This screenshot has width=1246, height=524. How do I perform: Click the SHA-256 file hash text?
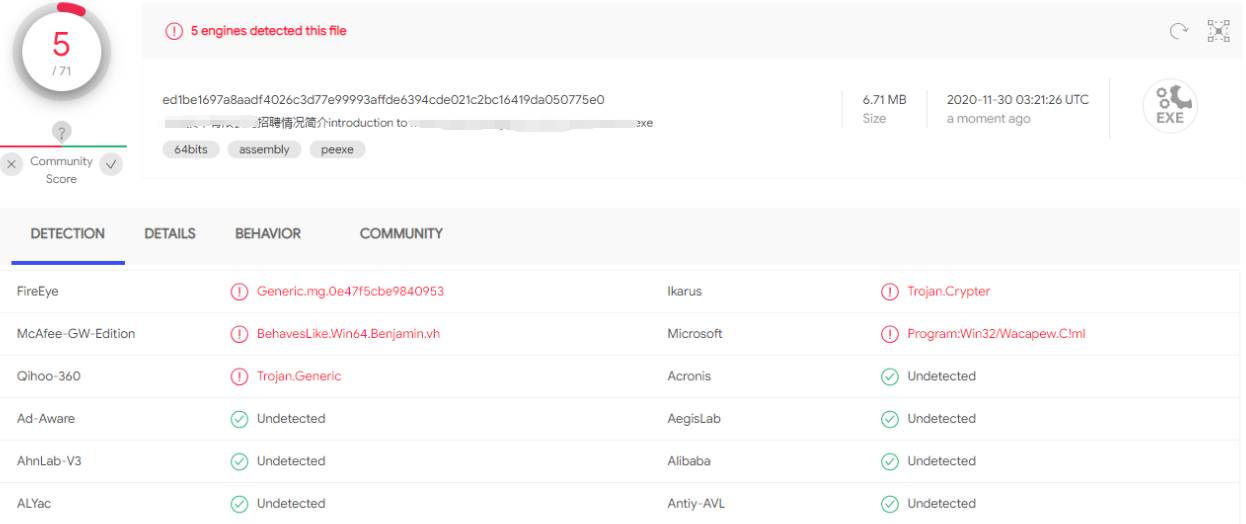click(x=383, y=100)
